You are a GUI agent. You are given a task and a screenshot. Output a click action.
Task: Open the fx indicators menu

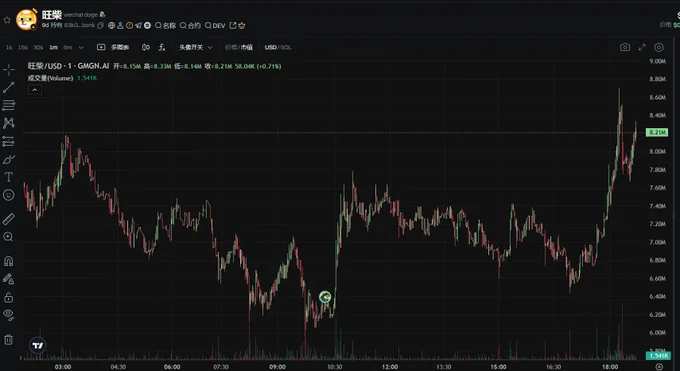(x=162, y=47)
